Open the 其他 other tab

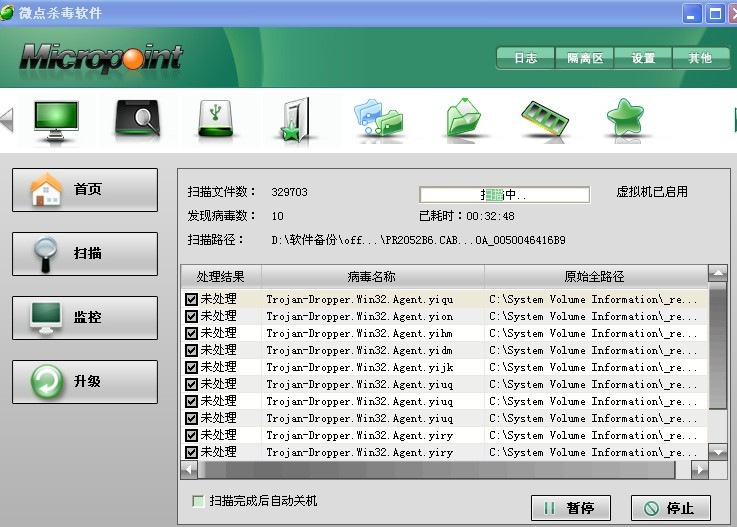[700, 58]
